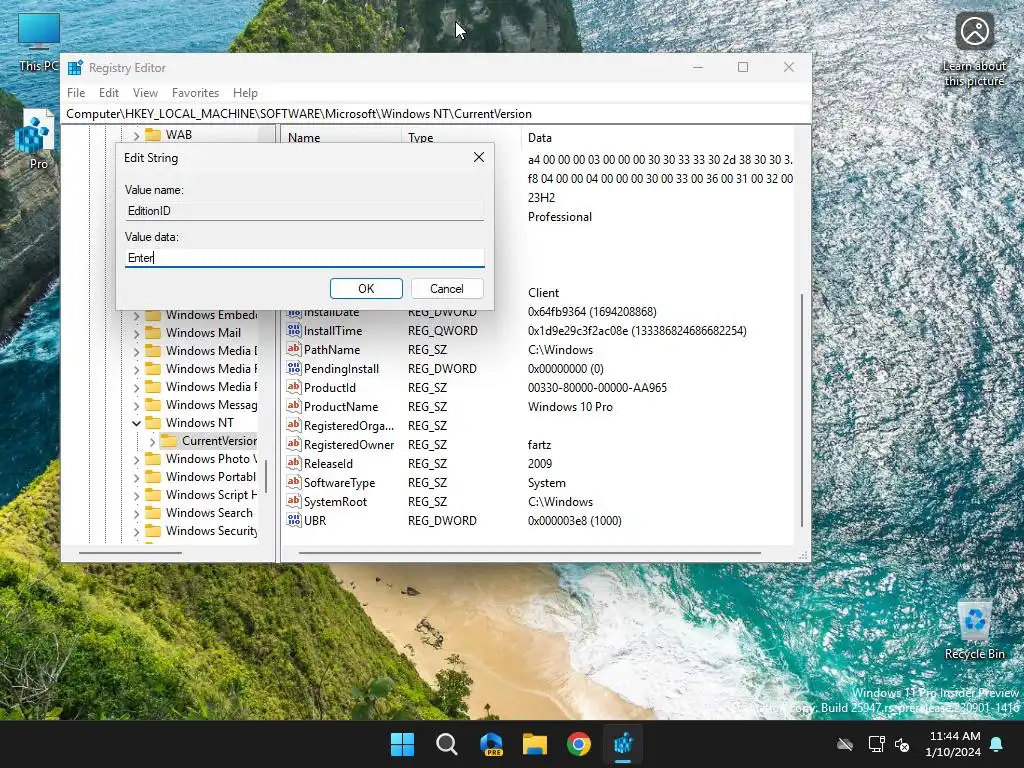
Task: Click the registry path address bar
Action: 436,114
